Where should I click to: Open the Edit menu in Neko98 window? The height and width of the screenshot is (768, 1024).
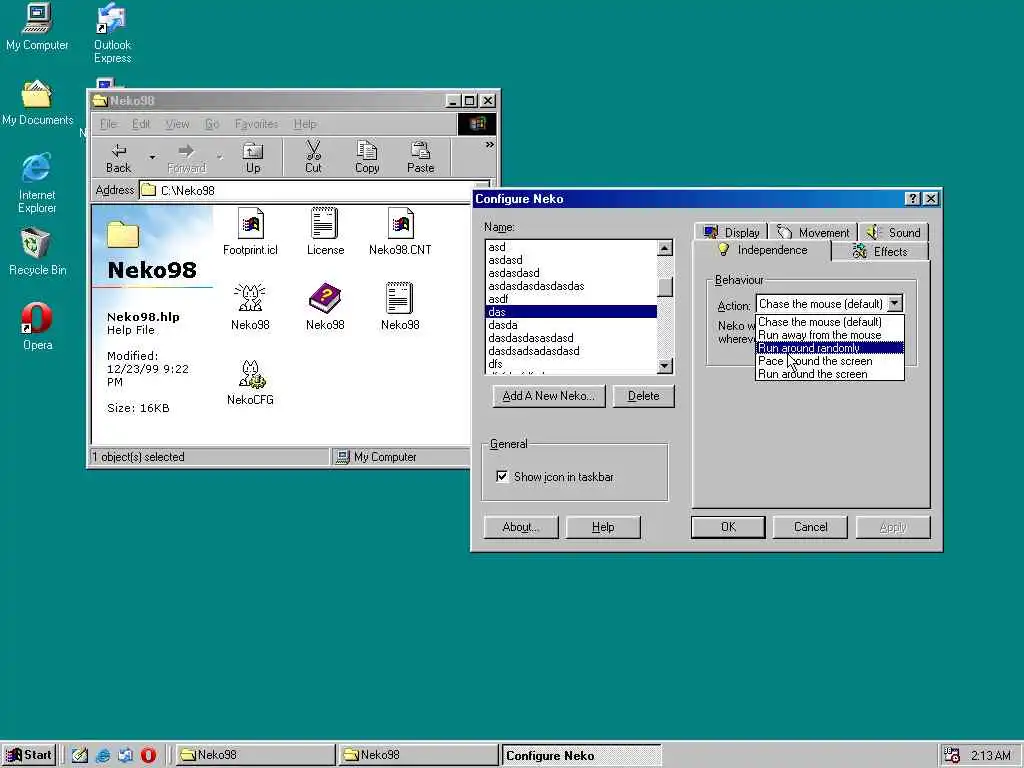(141, 124)
